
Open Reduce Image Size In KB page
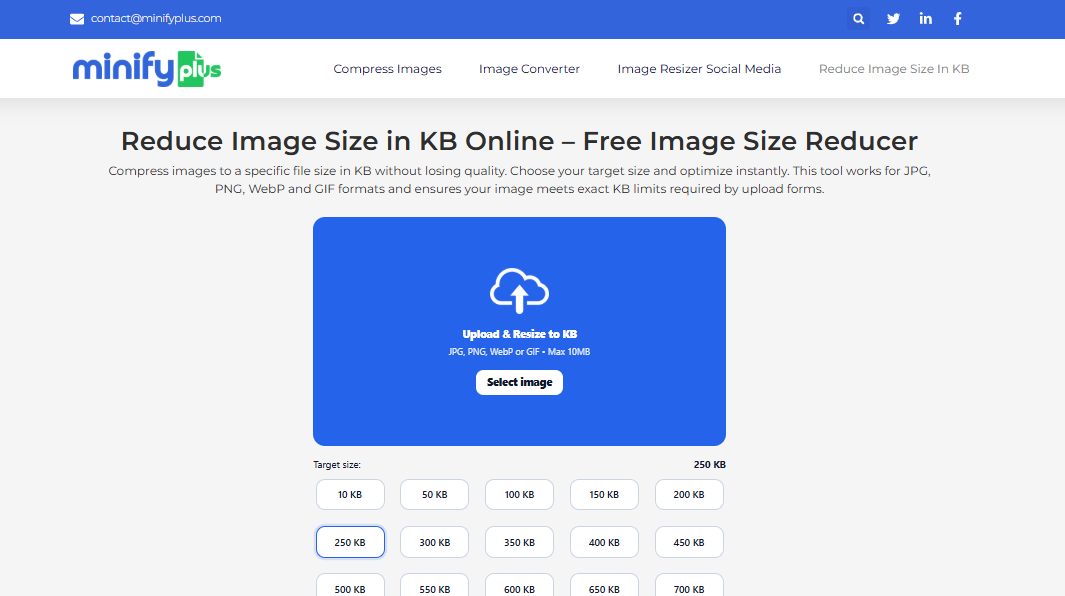click(x=893, y=68)
